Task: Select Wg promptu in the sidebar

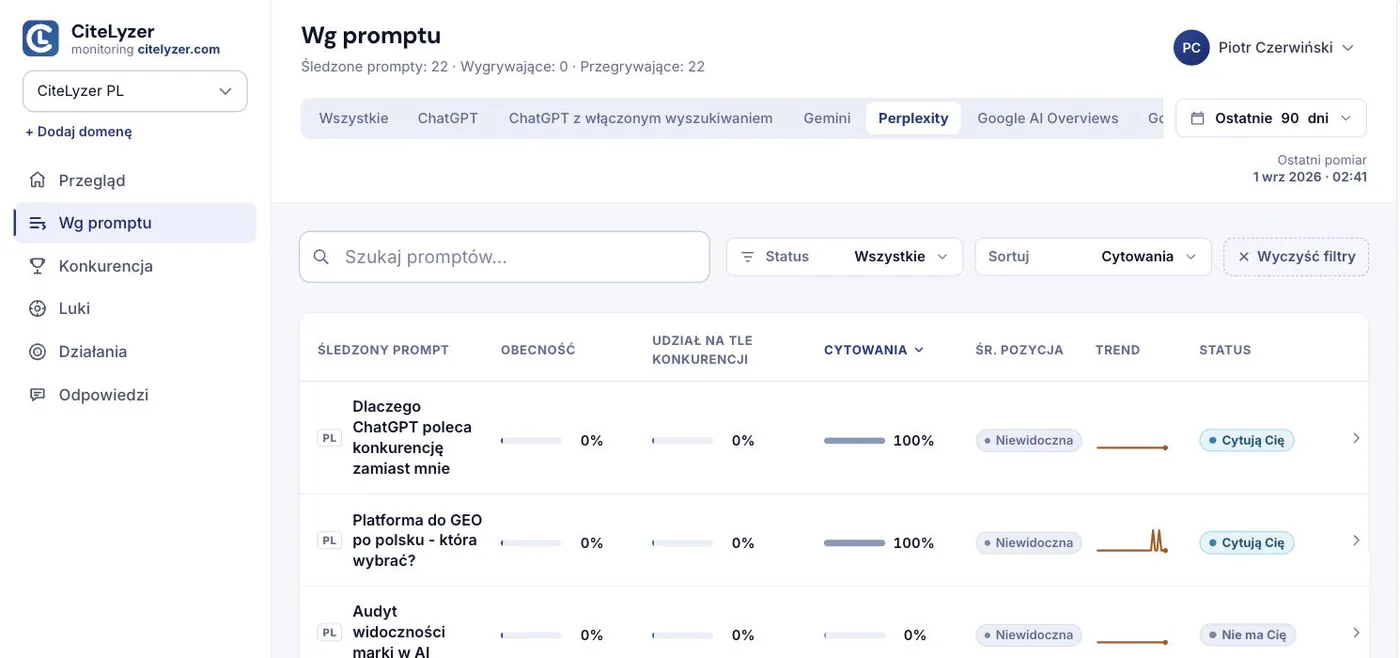Action: [135, 223]
